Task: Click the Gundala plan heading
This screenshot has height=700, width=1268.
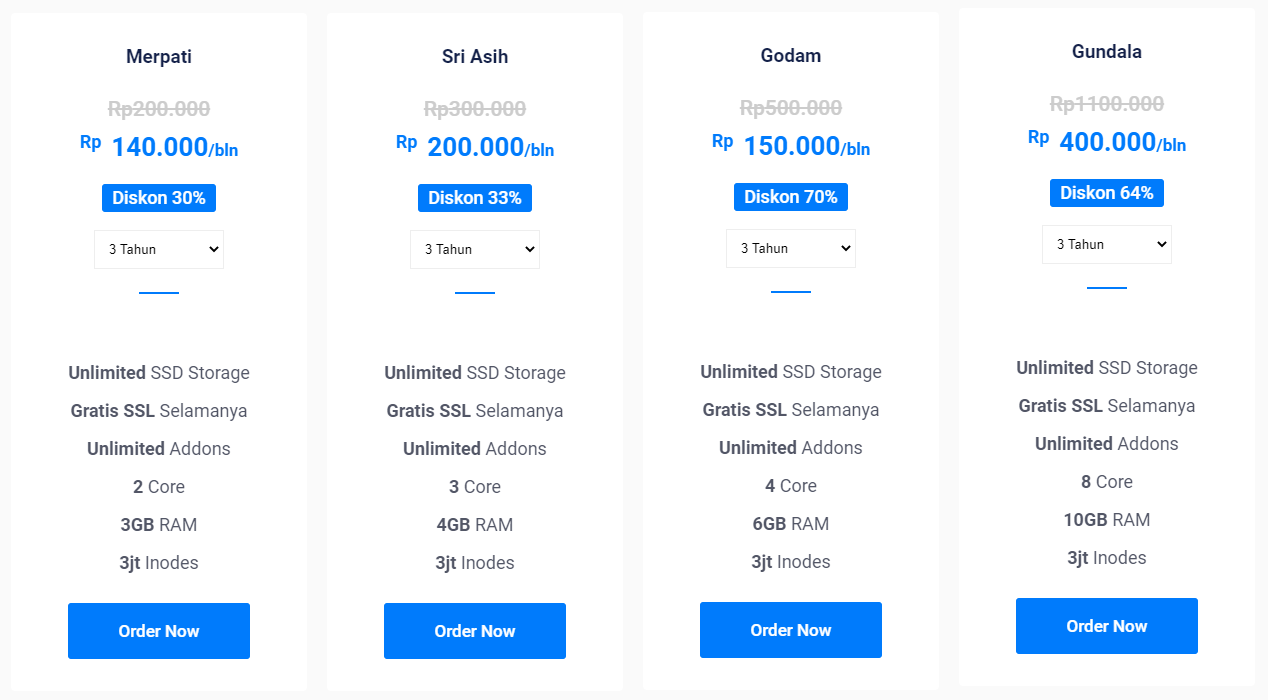Action: (x=1107, y=52)
